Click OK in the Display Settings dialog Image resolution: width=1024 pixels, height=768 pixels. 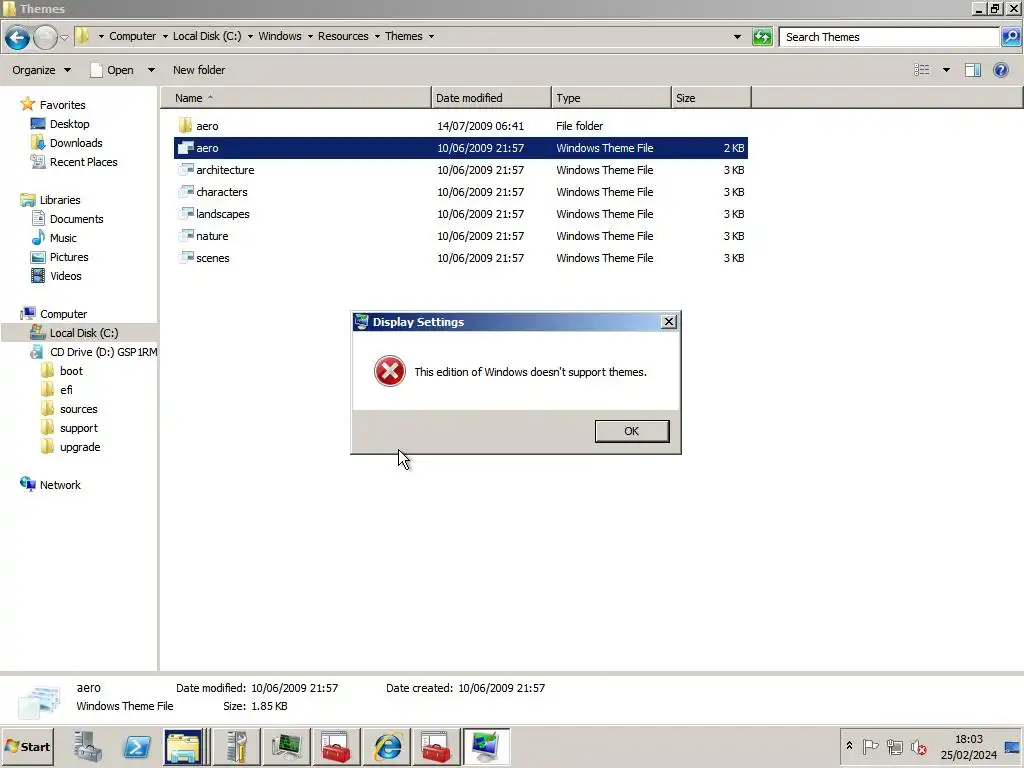tap(632, 431)
